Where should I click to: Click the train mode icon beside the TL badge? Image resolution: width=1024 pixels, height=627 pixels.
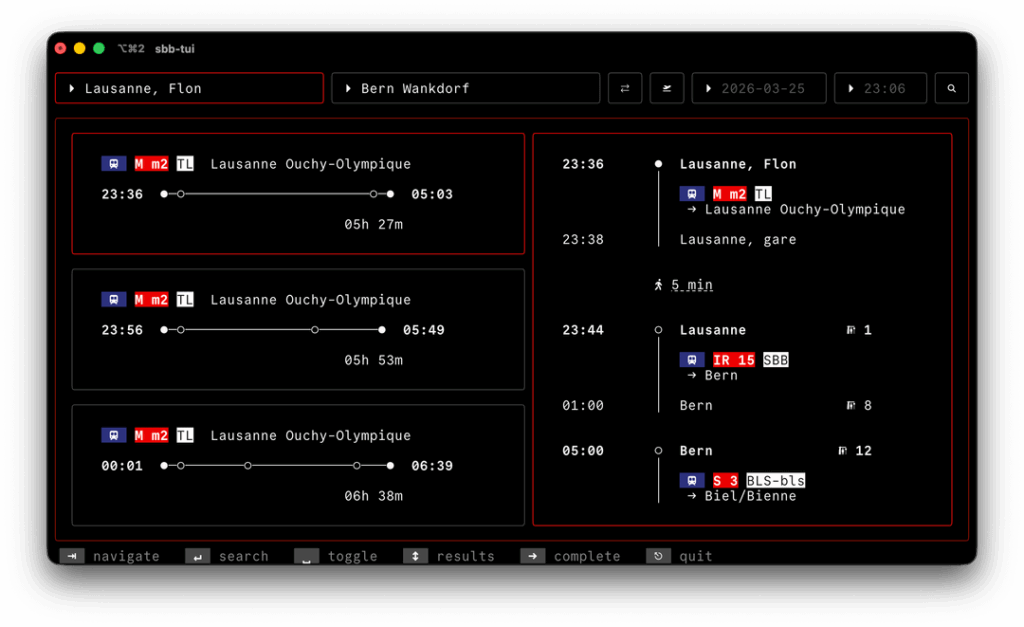click(x=113, y=163)
